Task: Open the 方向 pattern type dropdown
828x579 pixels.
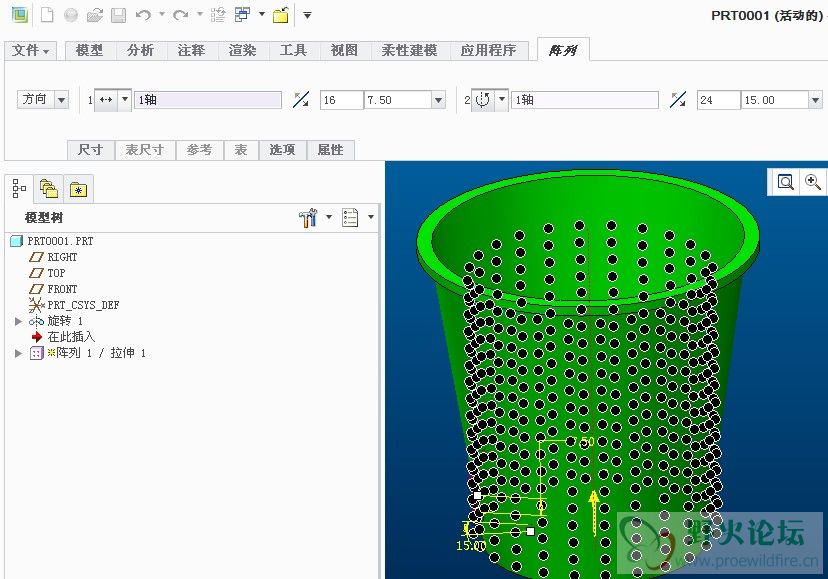Action: (x=61, y=100)
